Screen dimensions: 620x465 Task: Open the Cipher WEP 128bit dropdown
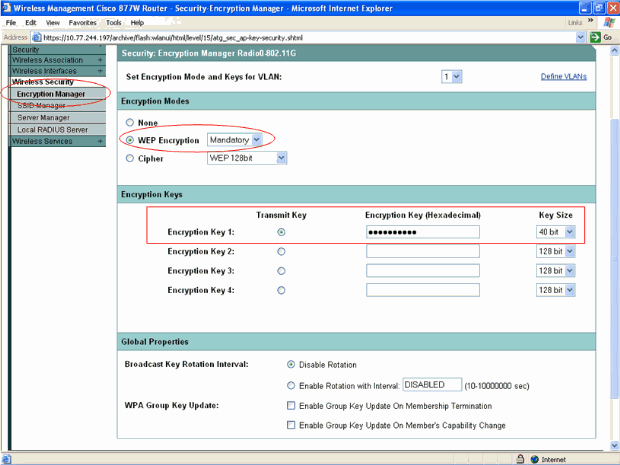pos(247,158)
